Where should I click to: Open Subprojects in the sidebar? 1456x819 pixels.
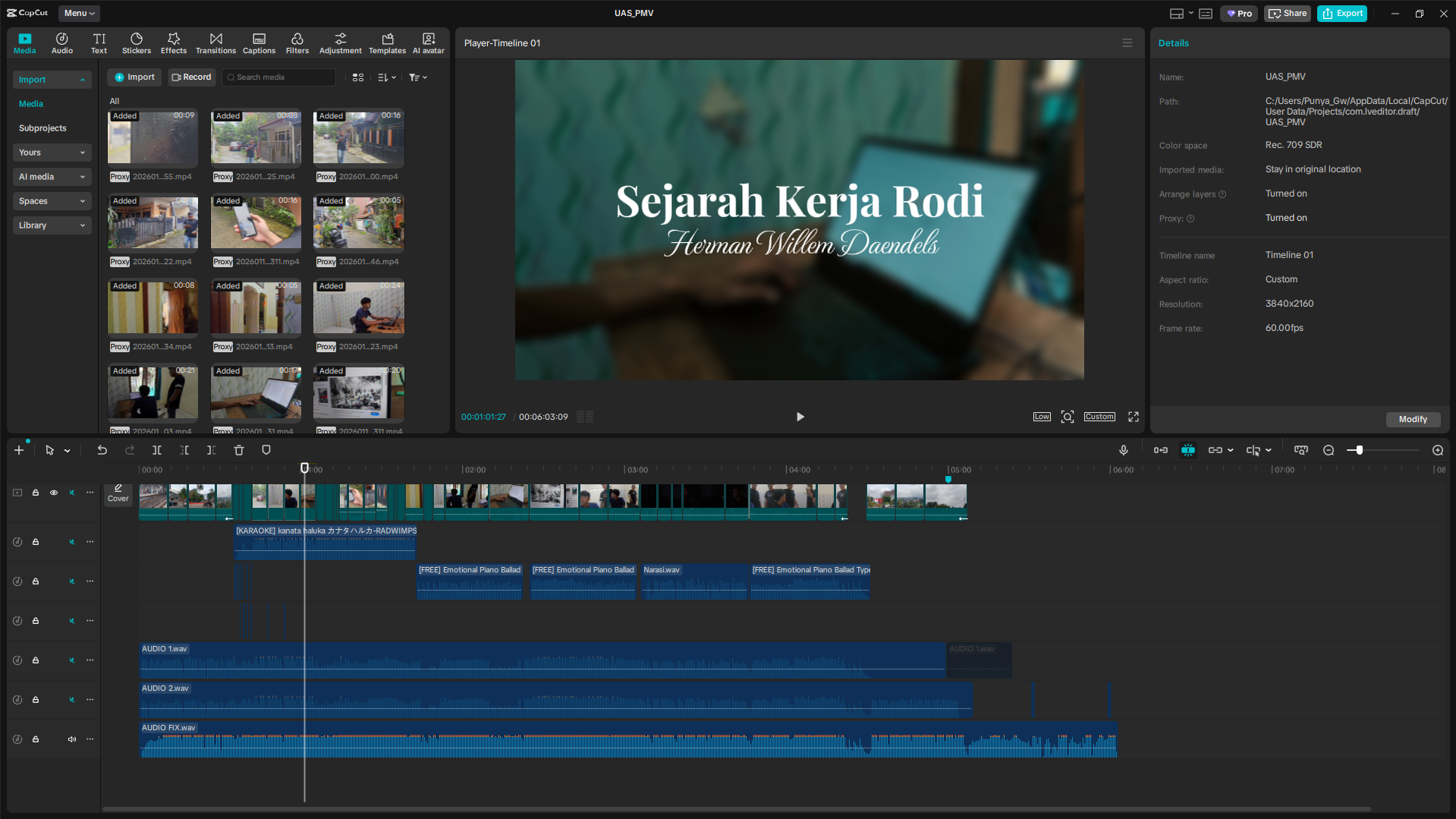(42, 128)
